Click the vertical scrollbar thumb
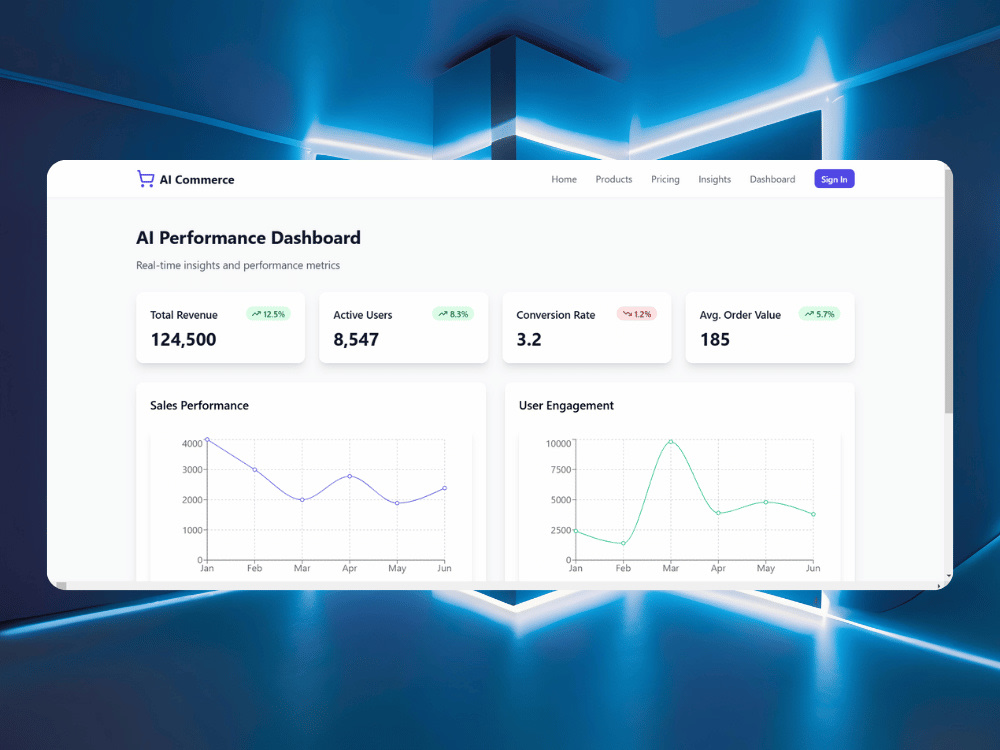This screenshot has height=750, width=1000. [x=948, y=291]
